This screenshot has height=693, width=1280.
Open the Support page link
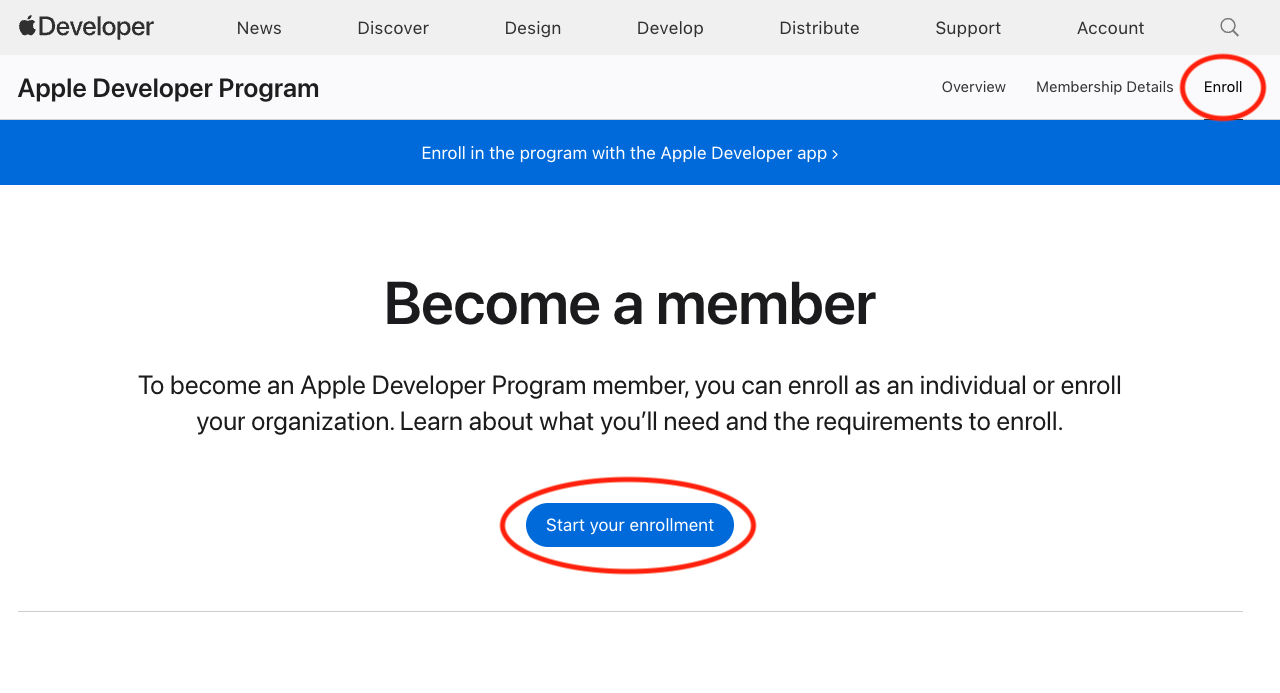[x=968, y=28]
